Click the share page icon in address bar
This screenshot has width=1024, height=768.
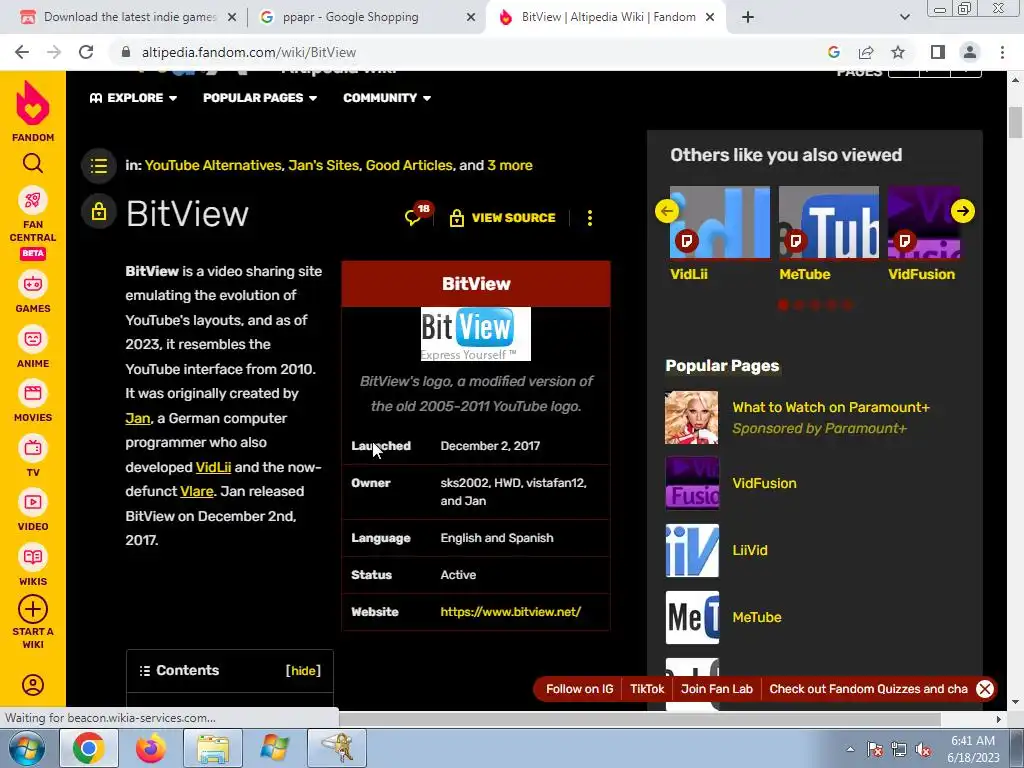(x=866, y=52)
